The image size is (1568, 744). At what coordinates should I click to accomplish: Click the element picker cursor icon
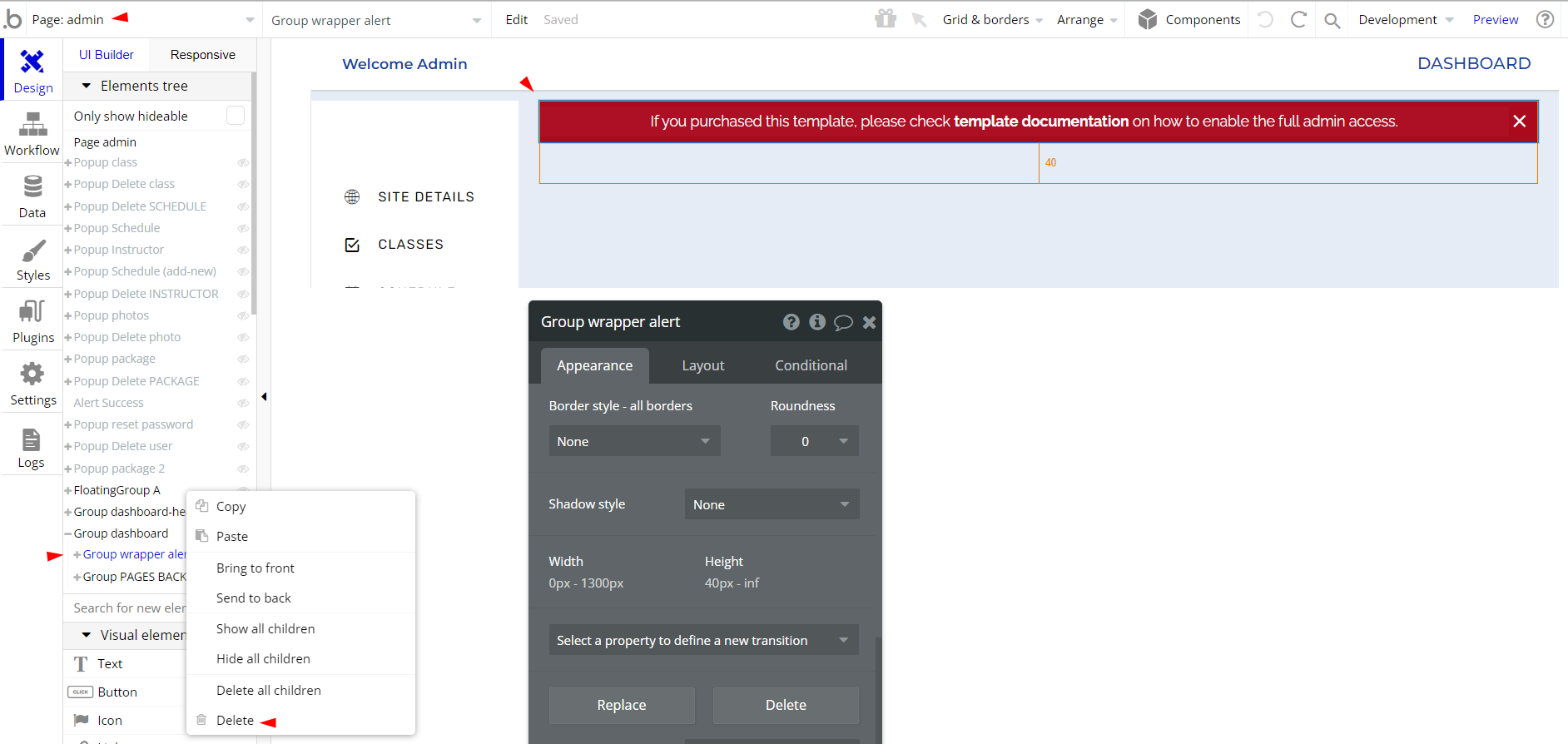(920, 19)
